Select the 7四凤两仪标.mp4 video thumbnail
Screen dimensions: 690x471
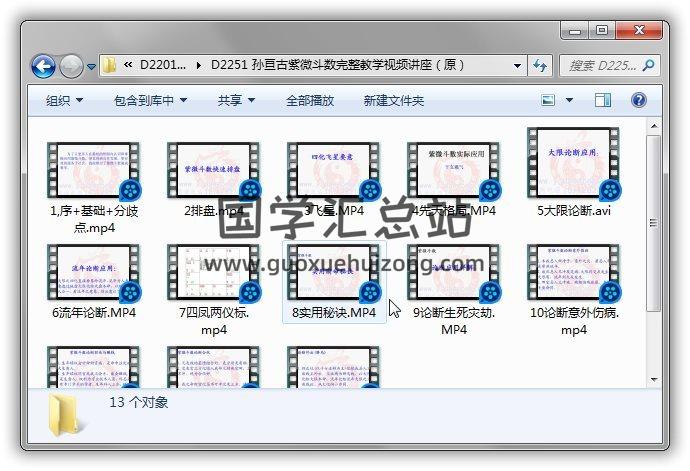tap(213, 273)
